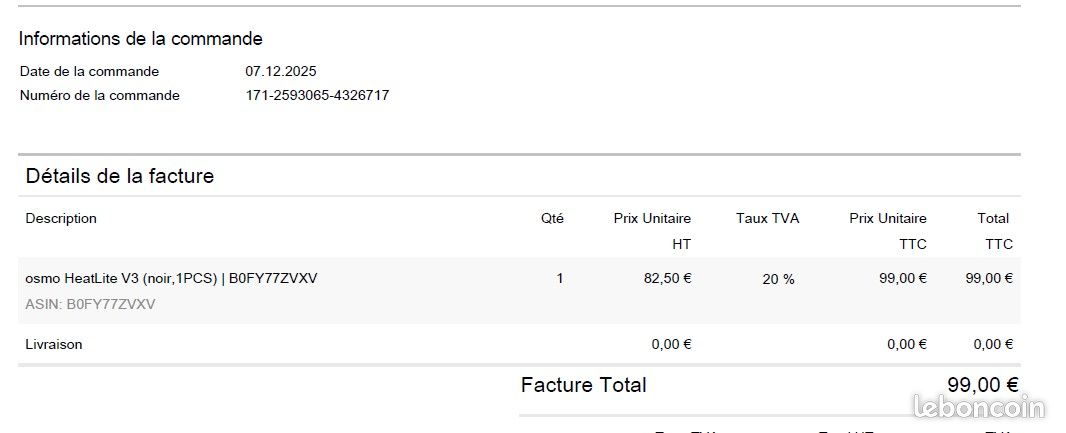Click the Détails de la facture heading
Screen dimensions: 1066x433
(120, 176)
